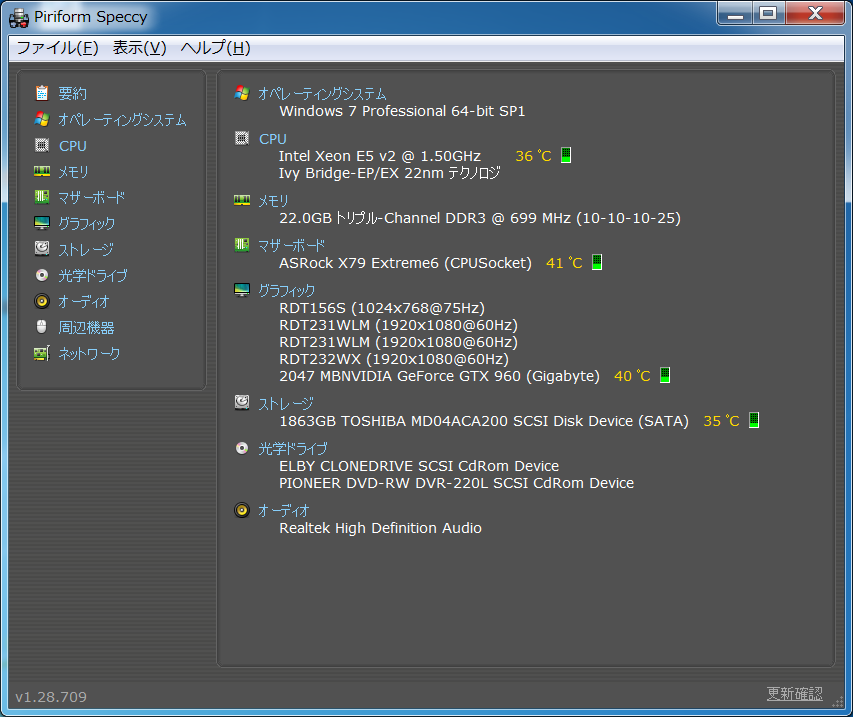
Task: Click the 36 °C CPU temperature value
Action: [533, 156]
